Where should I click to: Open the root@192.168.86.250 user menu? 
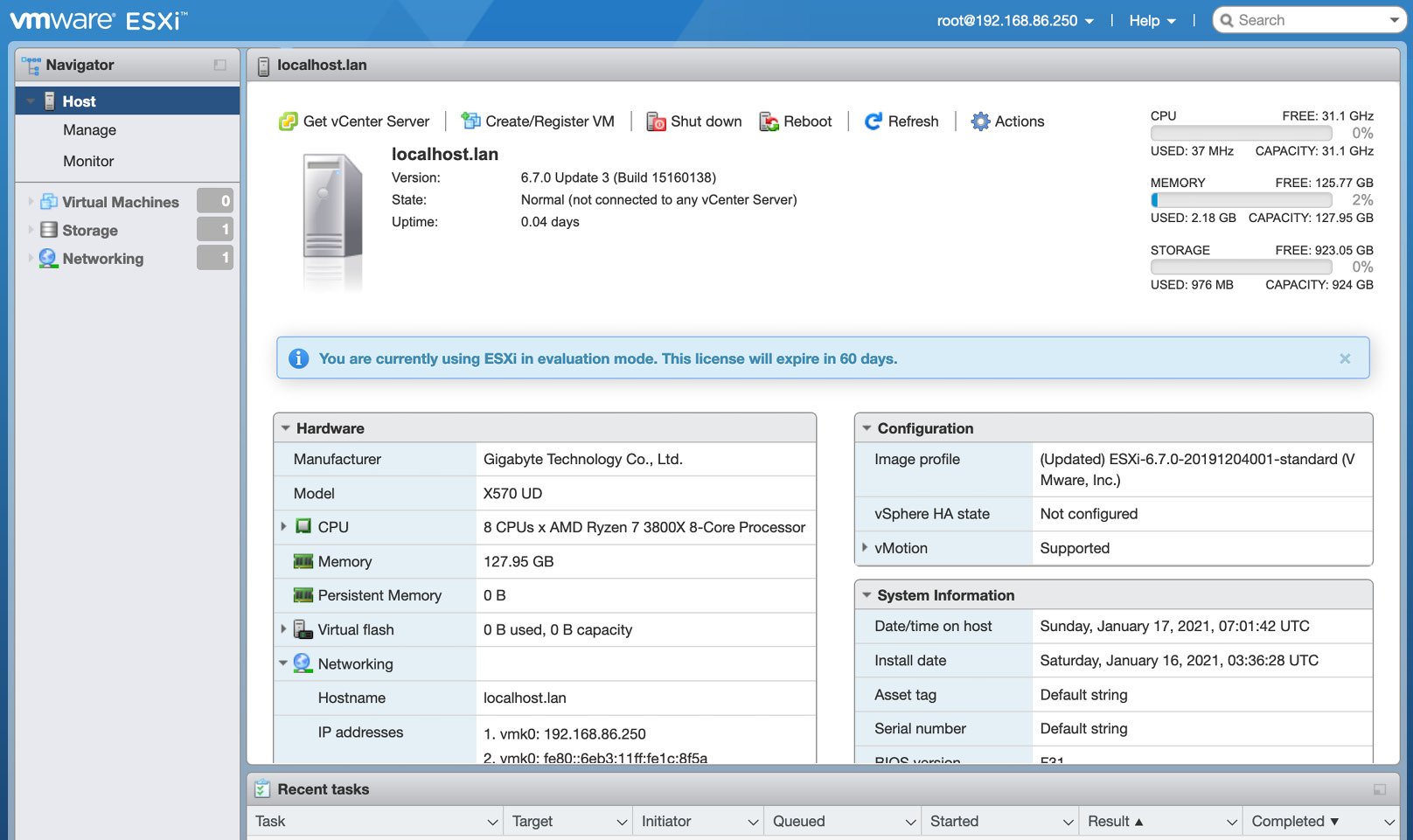click(1015, 20)
